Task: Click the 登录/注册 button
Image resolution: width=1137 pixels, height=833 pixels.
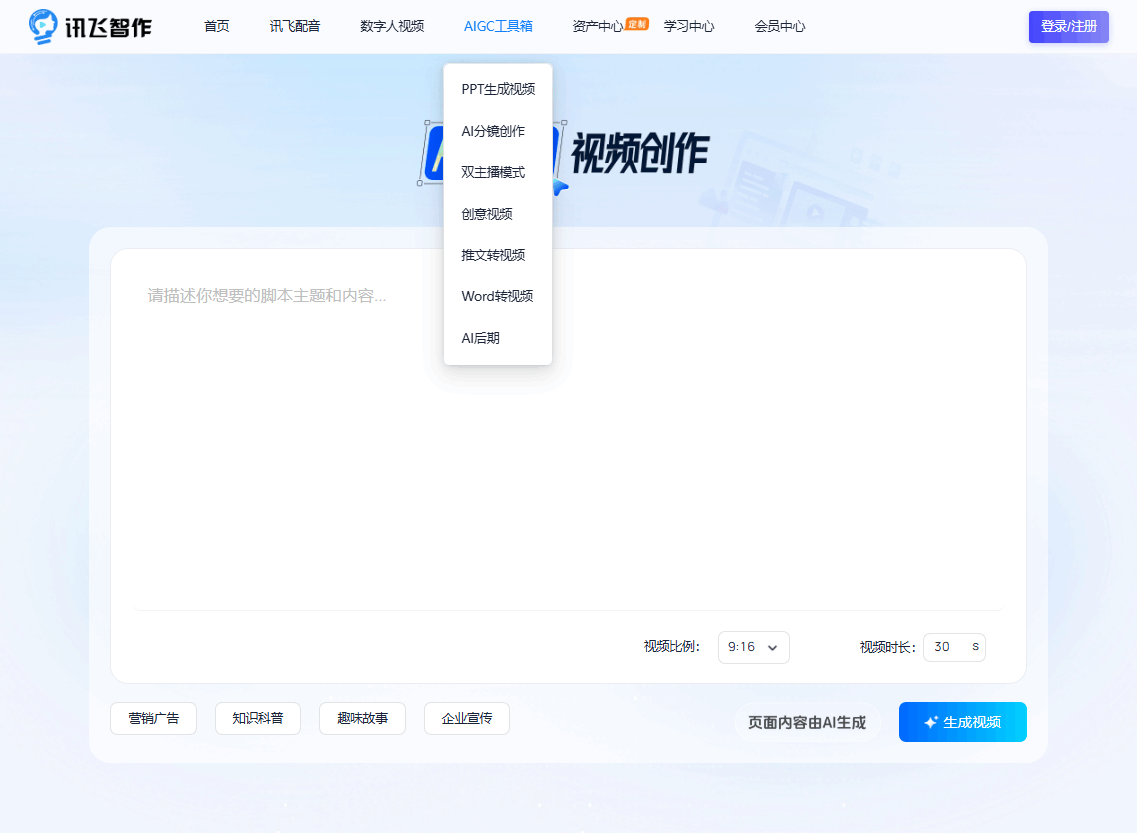Action: (x=1068, y=27)
